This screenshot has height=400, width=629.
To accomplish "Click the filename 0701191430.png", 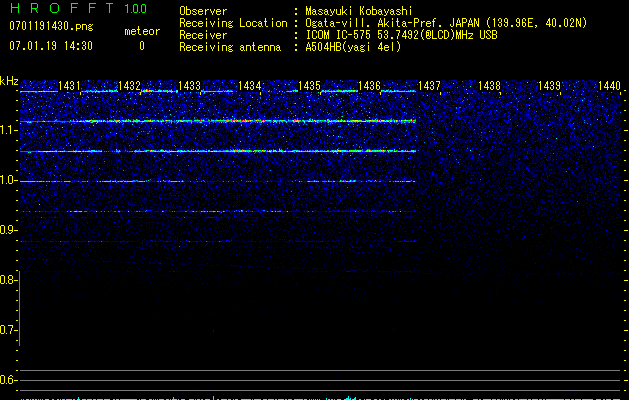I will (50, 26).
